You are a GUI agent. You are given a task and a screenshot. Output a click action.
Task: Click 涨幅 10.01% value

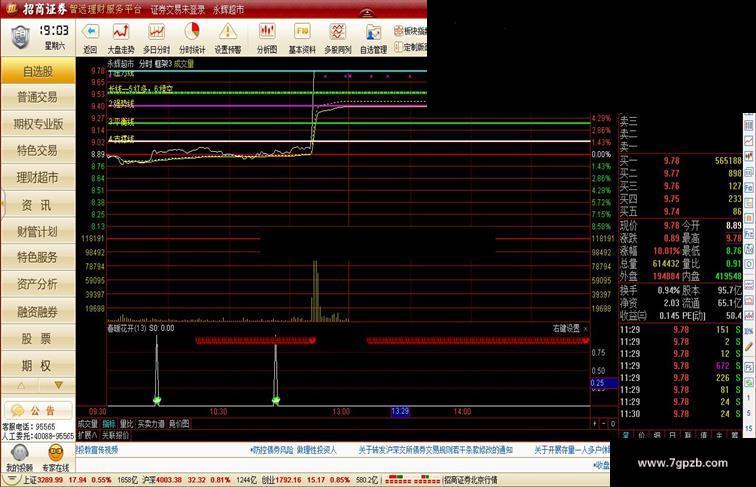[666, 251]
